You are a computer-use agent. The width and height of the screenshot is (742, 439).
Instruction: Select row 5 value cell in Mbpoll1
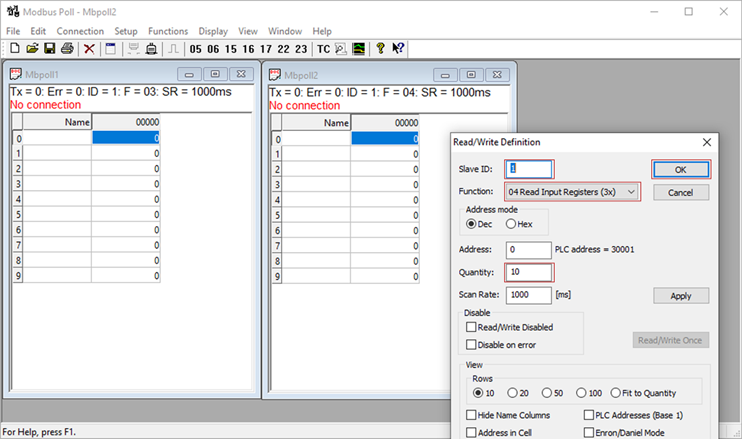coord(126,215)
